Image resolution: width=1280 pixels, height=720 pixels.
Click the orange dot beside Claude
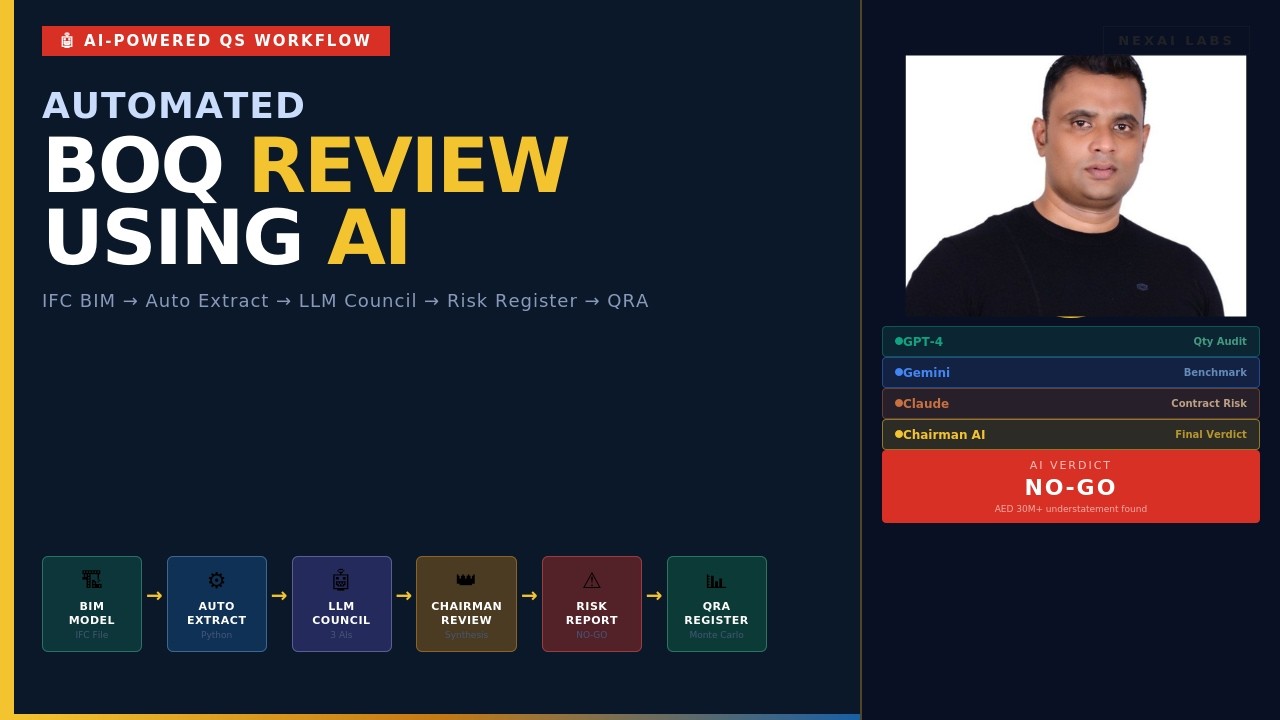click(x=899, y=403)
